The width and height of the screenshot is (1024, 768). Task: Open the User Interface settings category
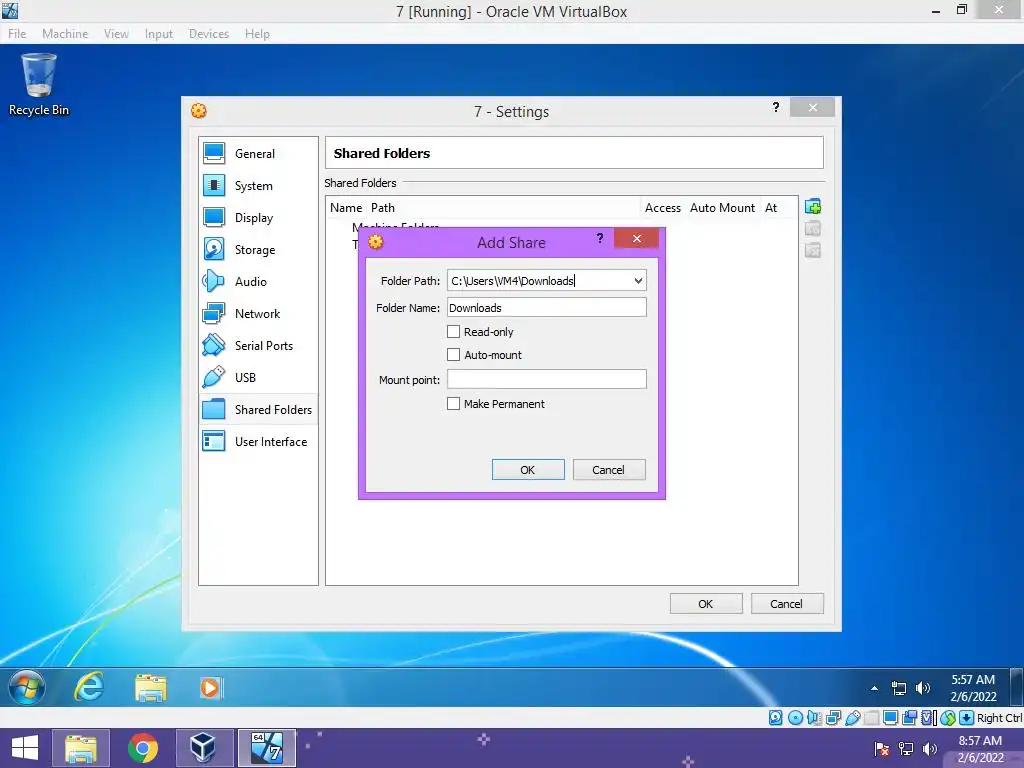[258, 441]
